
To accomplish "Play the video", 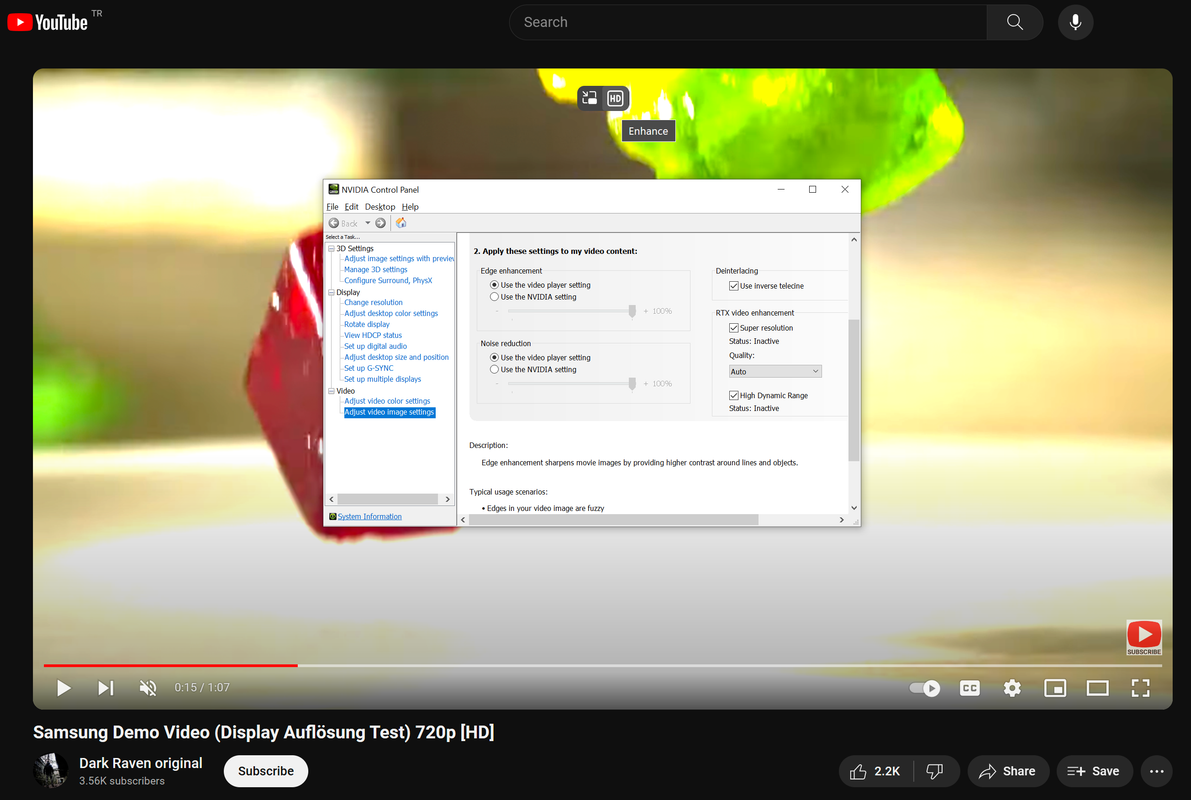I will pos(64,688).
